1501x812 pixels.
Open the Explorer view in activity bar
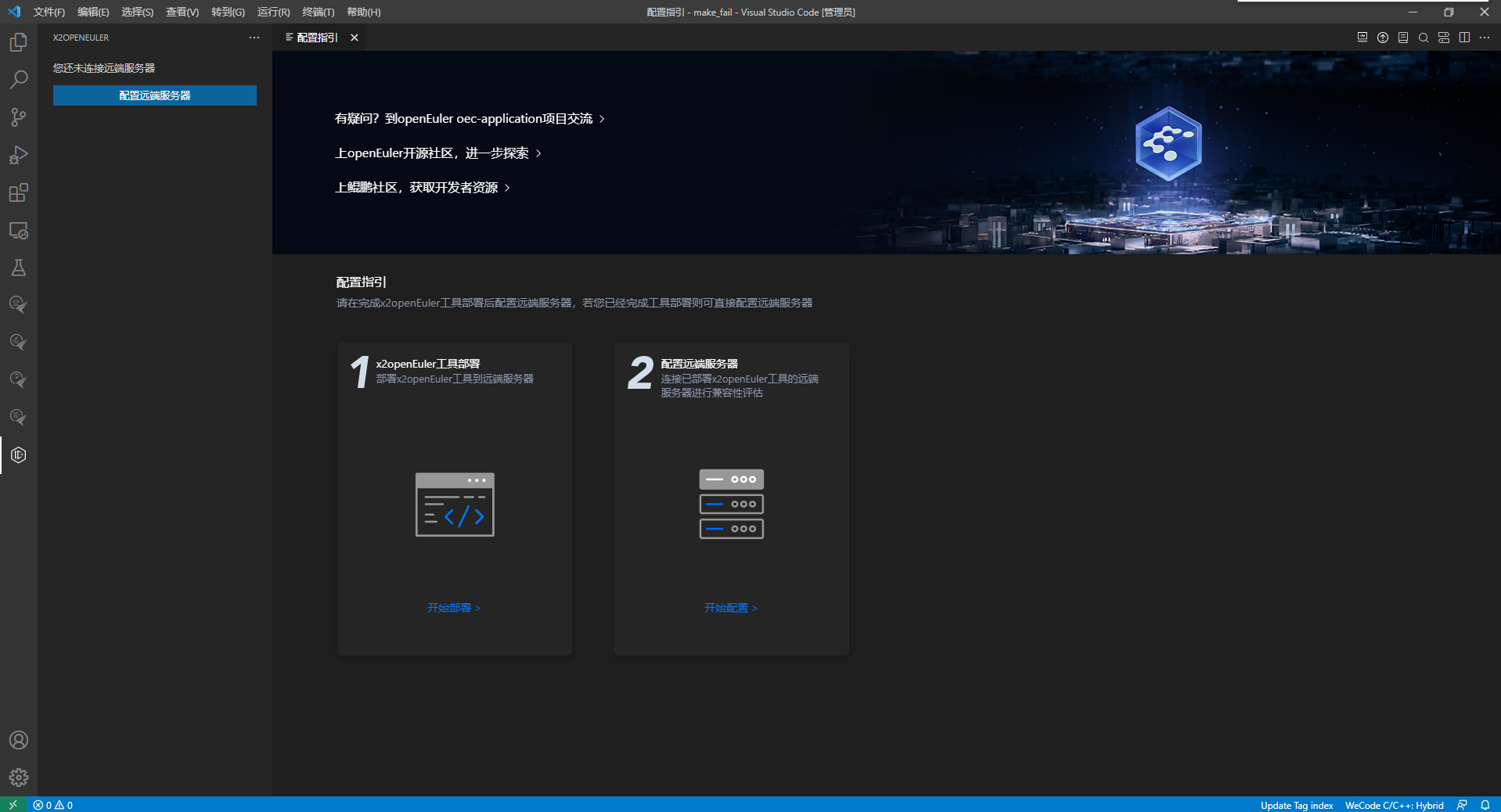pos(19,42)
